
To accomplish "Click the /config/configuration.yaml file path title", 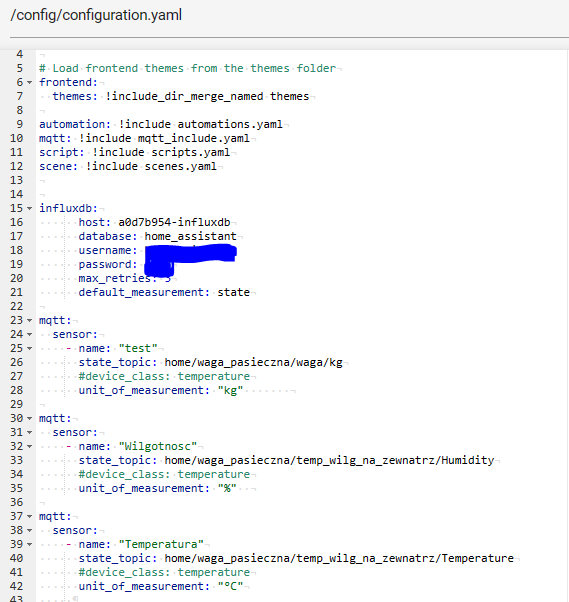I will [96, 15].
